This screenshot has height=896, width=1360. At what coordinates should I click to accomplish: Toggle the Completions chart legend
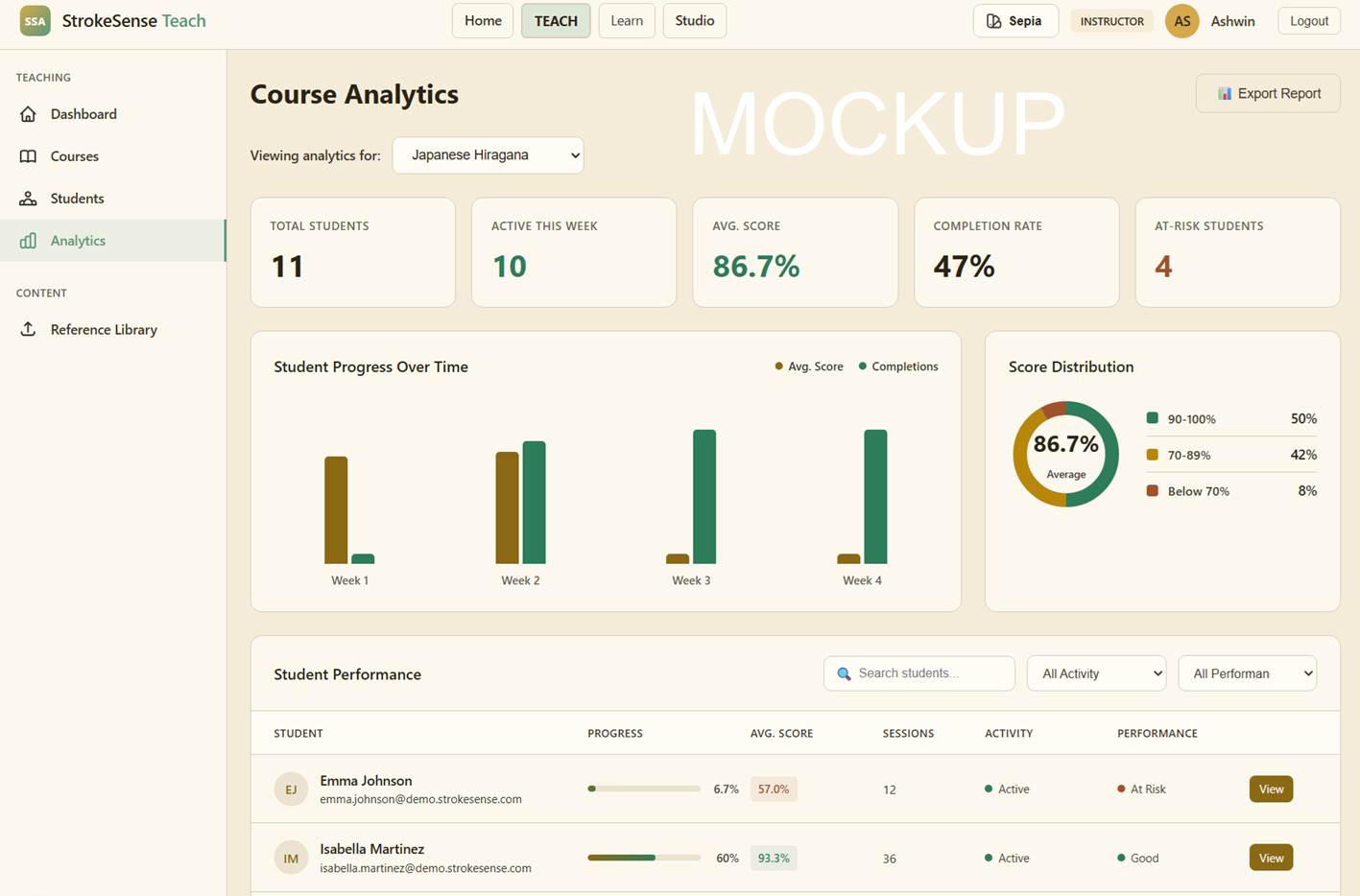pyautogui.click(x=898, y=366)
